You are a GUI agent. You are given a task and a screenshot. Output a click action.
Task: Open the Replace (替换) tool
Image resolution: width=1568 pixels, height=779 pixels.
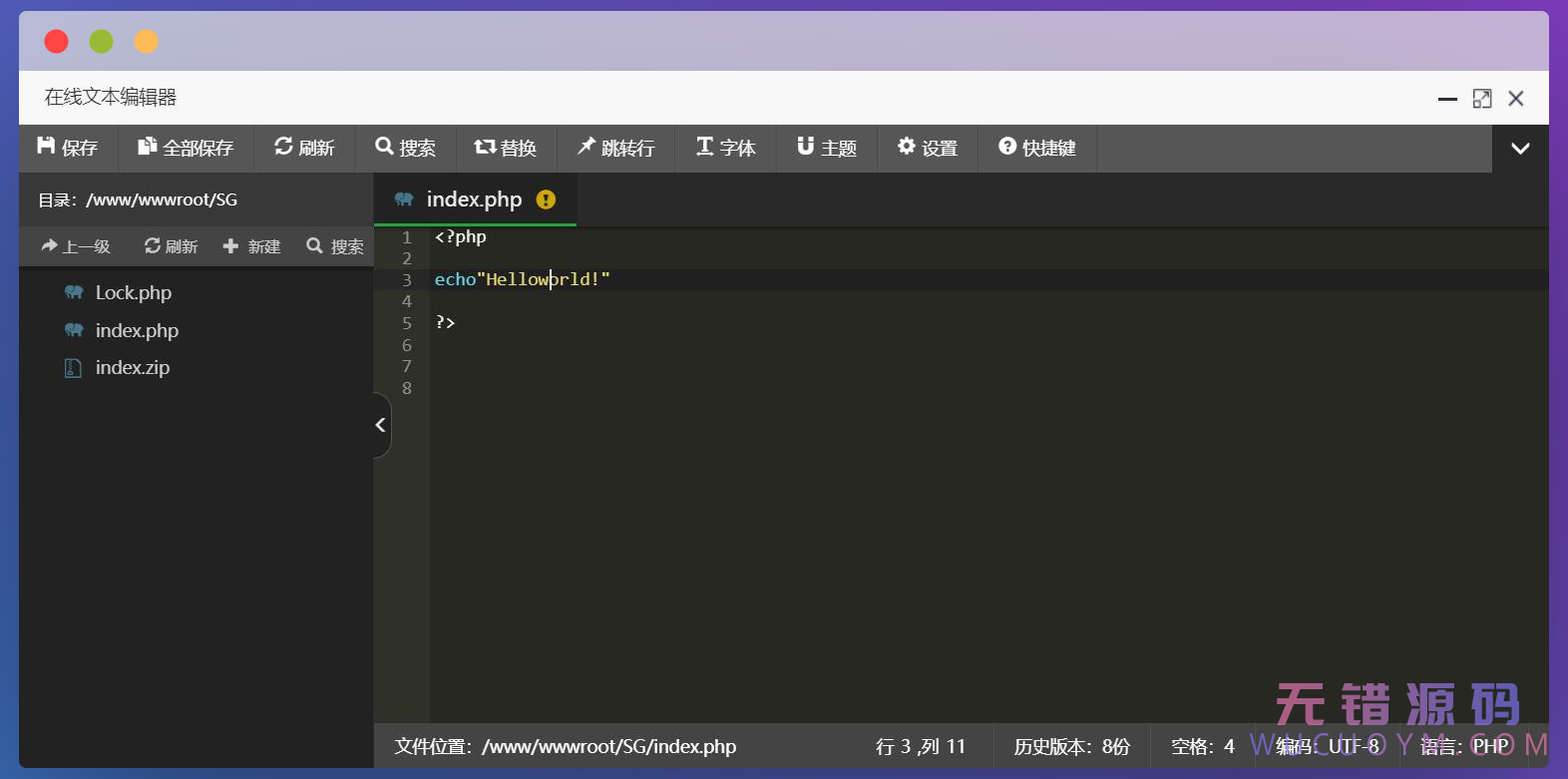click(485, 147)
